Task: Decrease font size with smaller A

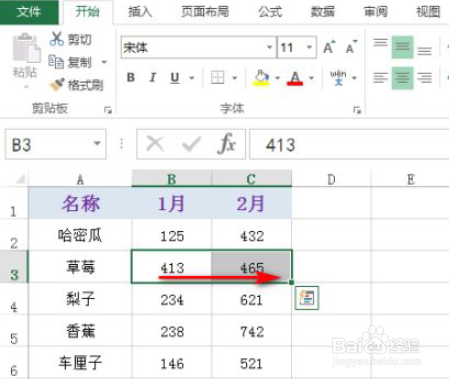Action: point(351,47)
